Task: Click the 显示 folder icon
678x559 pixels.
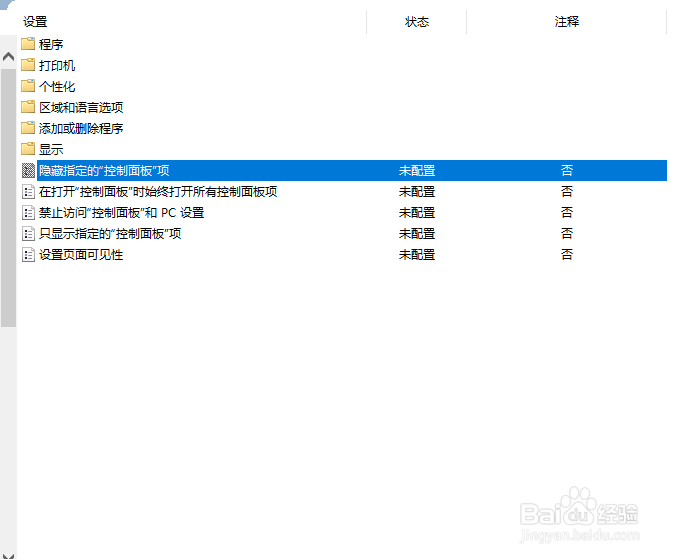Action: coord(28,149)
